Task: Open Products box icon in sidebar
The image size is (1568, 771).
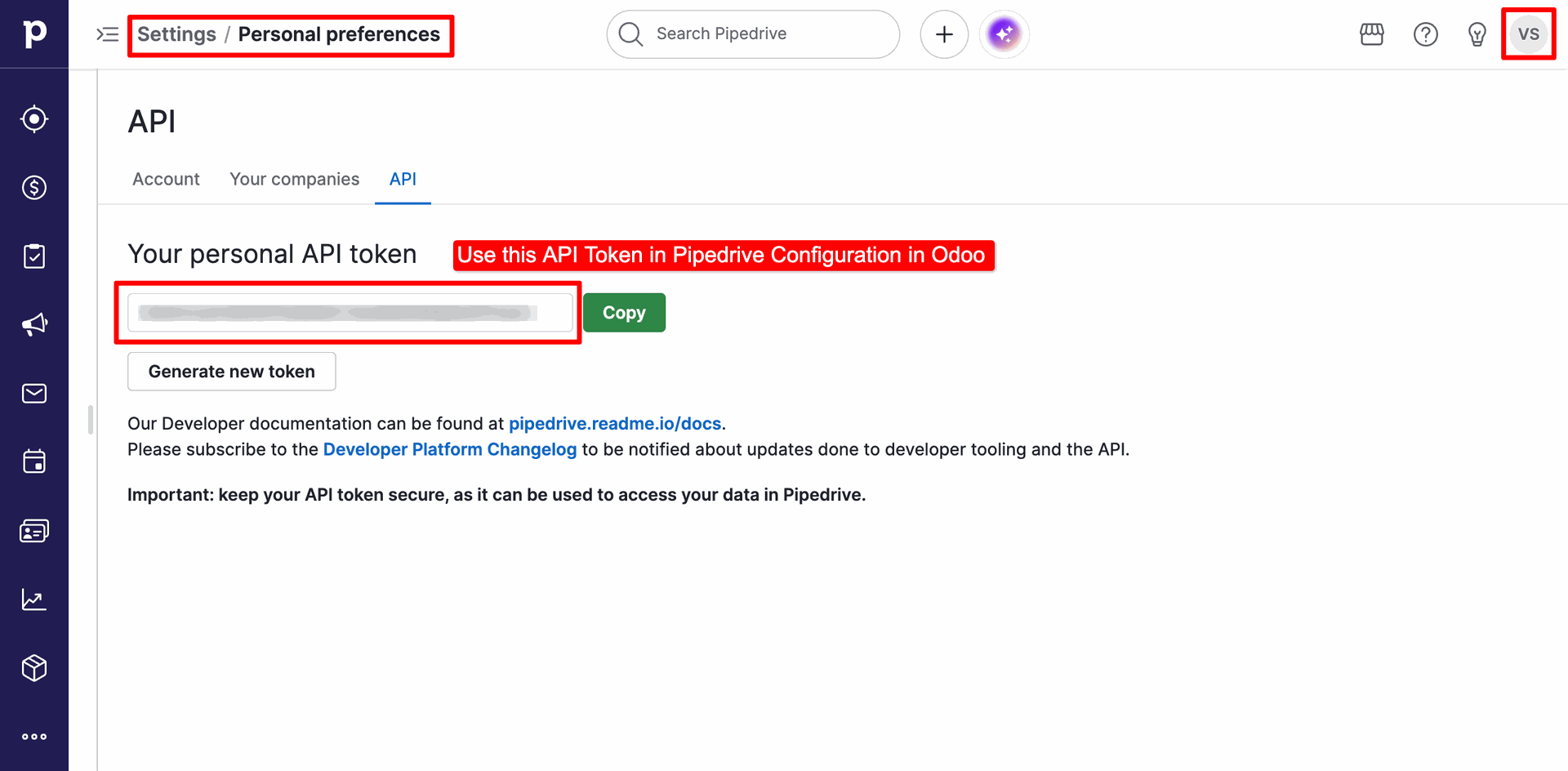Action: pos(34,668)
